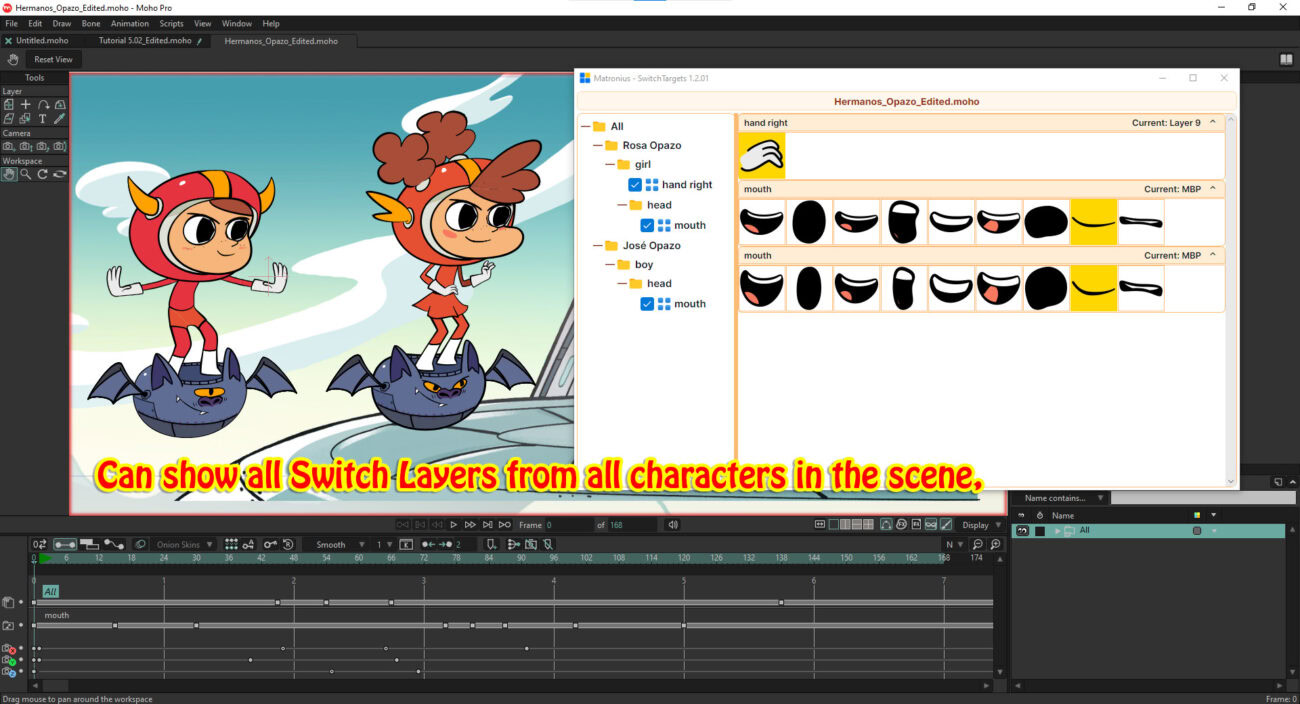Open the Scripts menu

point(172,23)
